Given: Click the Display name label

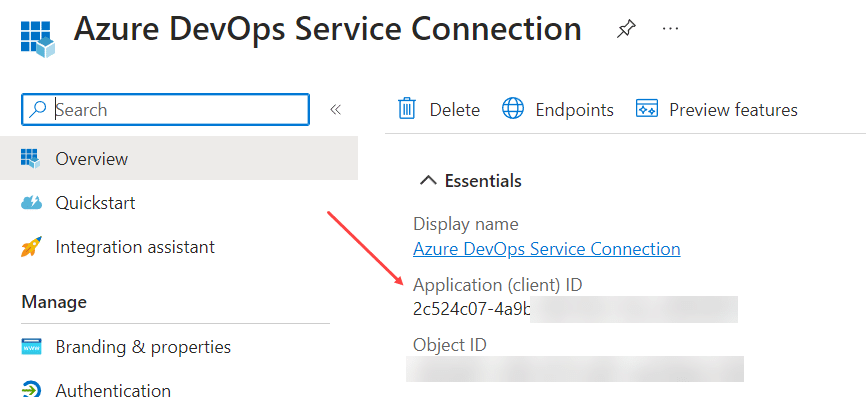Looking at the screenshot, I should coord(466,224).
